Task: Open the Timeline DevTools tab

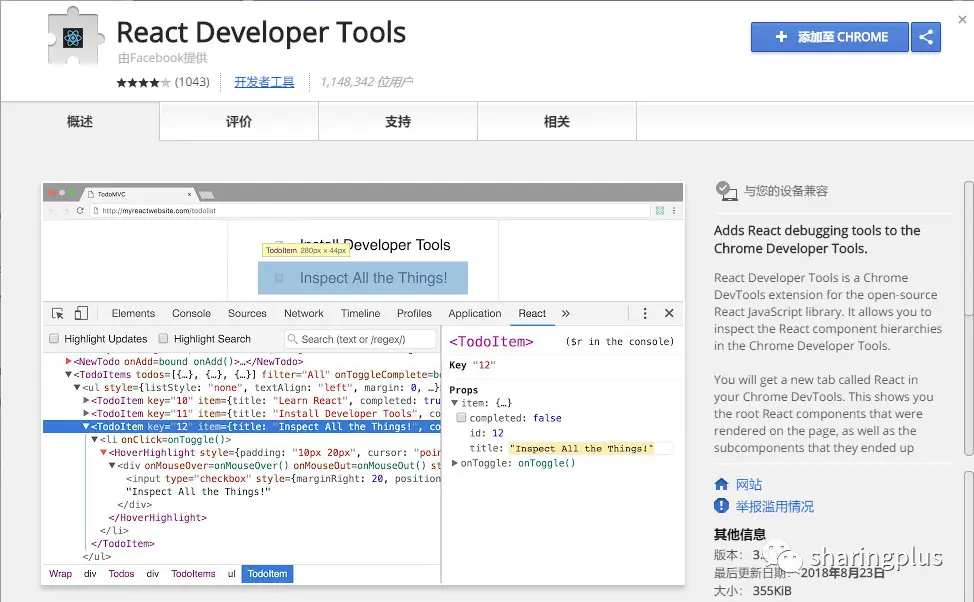Action: 360,313
